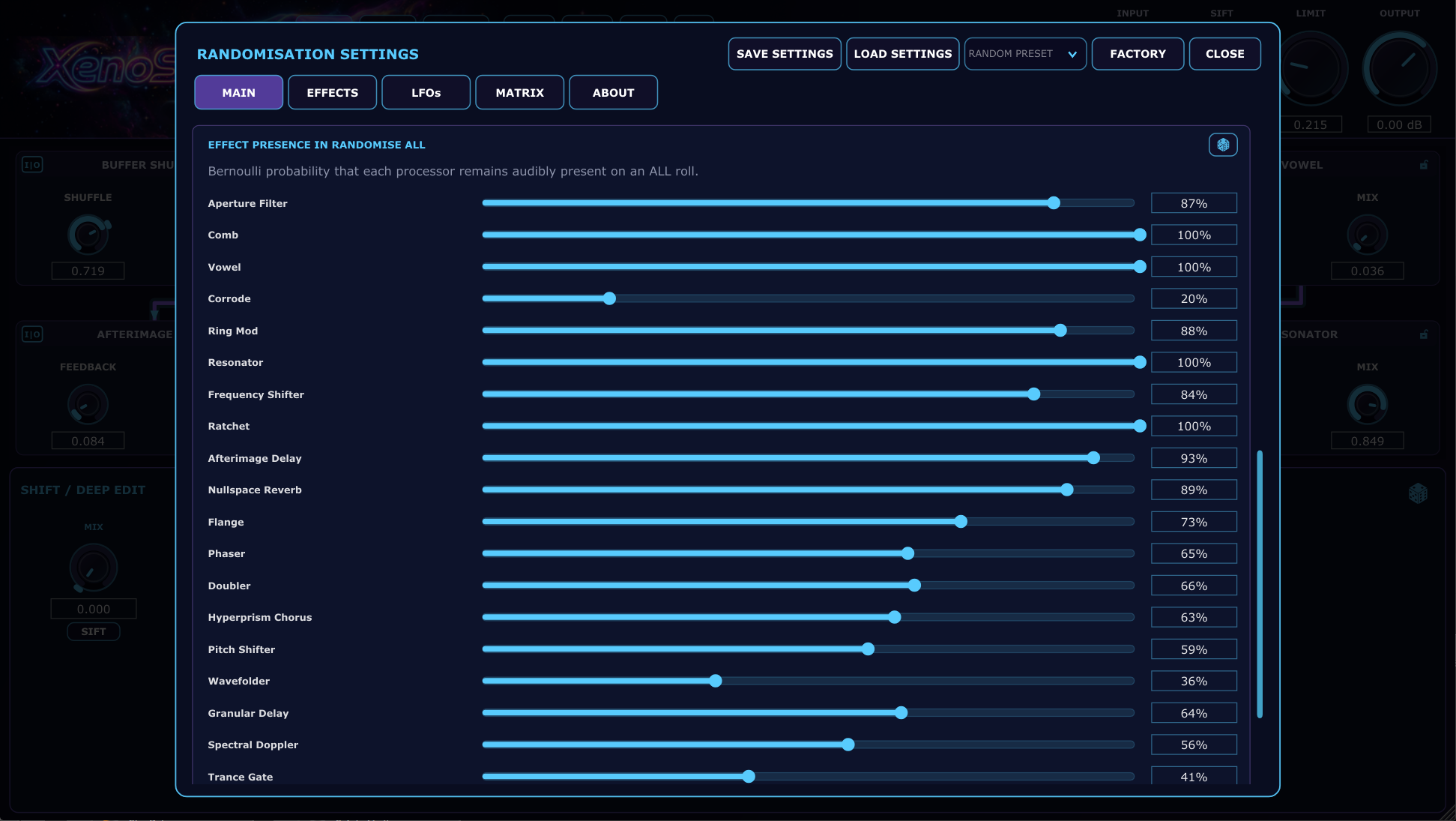
Task: Switch to the Effects tab
Action: (x=332, y=92)
